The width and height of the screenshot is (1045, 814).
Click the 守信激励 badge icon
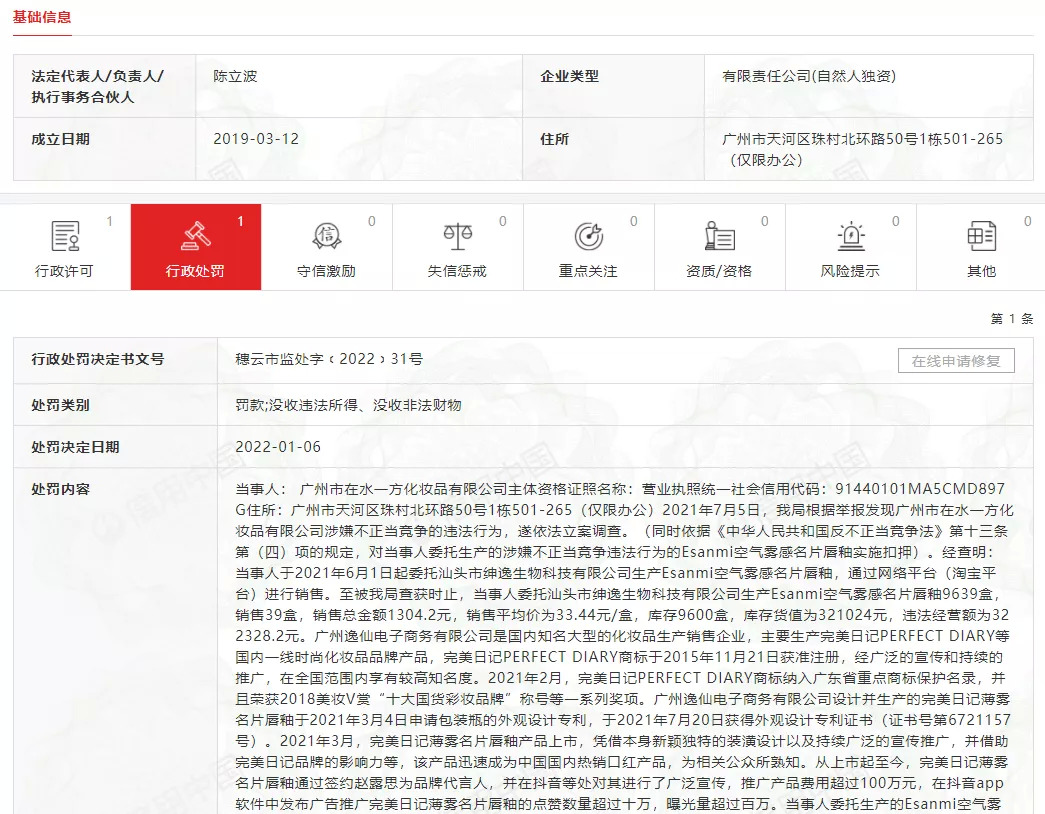click(x=327, y=237)
